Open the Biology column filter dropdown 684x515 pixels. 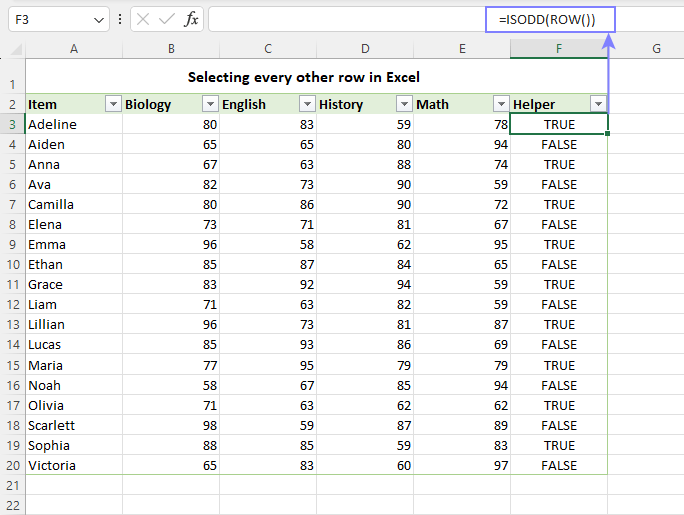coord(210,104)
